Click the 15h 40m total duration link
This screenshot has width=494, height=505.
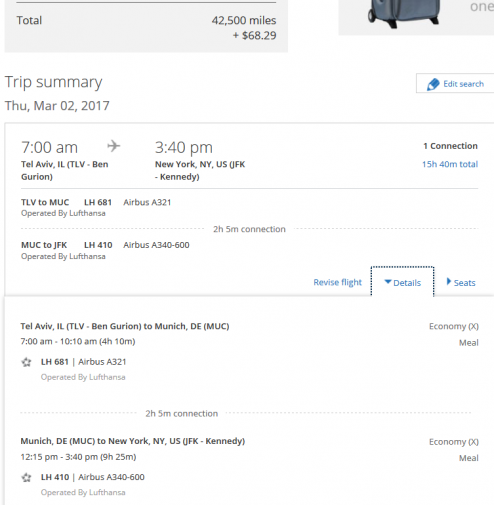[x=450, y=164]
